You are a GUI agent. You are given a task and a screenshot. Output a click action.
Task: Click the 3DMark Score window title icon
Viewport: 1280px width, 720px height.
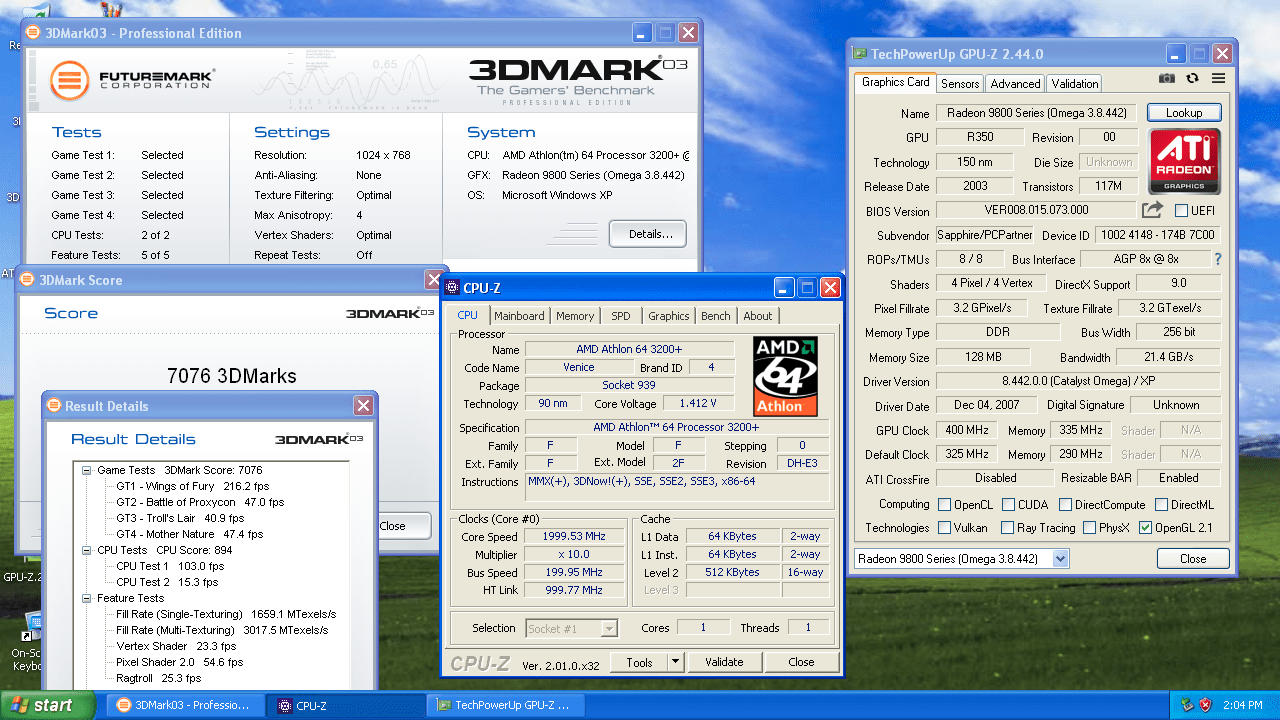[x=27, y=280]
